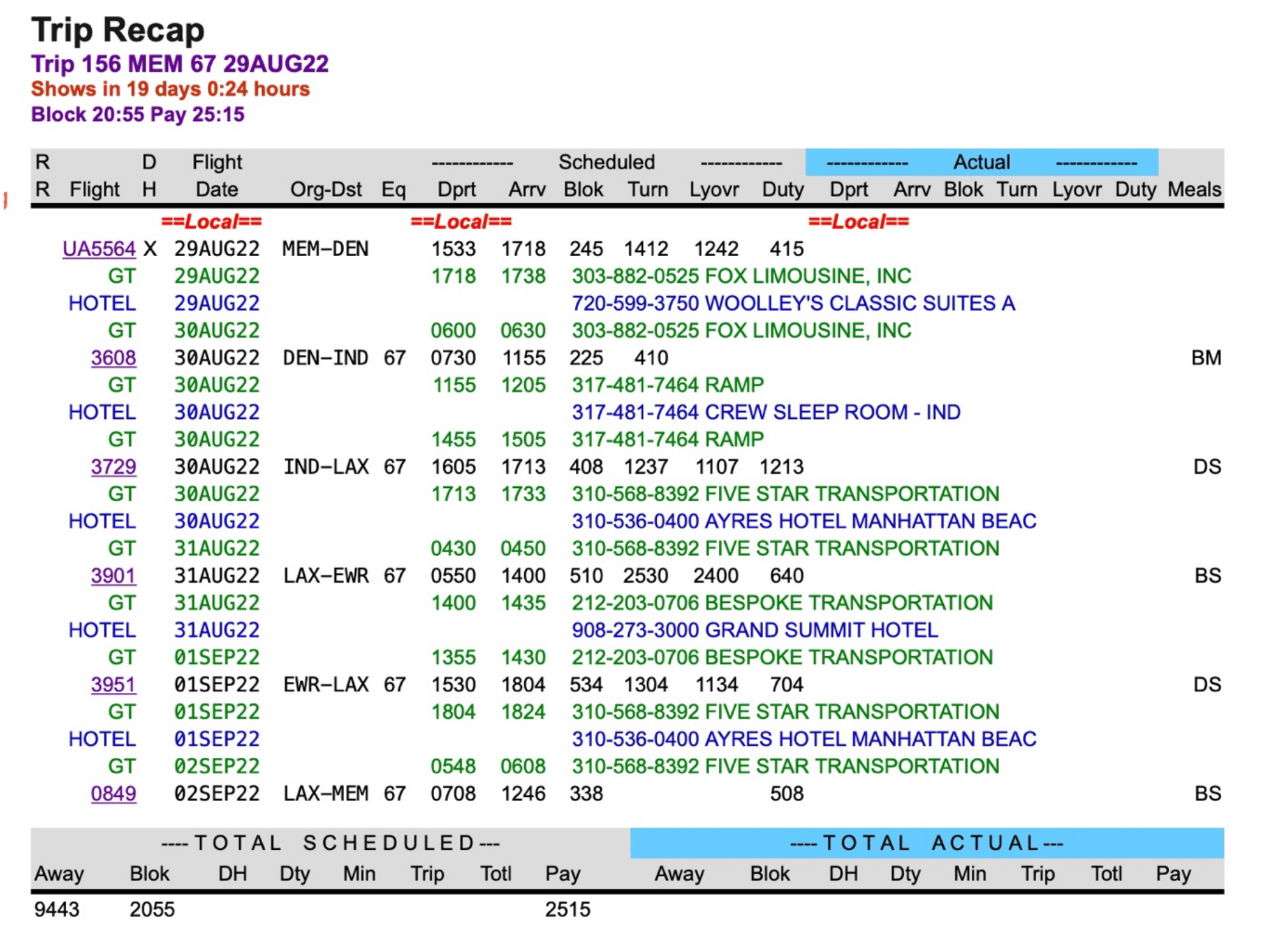This screenshot has width=1288, height=944.
Task: Open flight 3608 link
Action: tap(113, 358)
